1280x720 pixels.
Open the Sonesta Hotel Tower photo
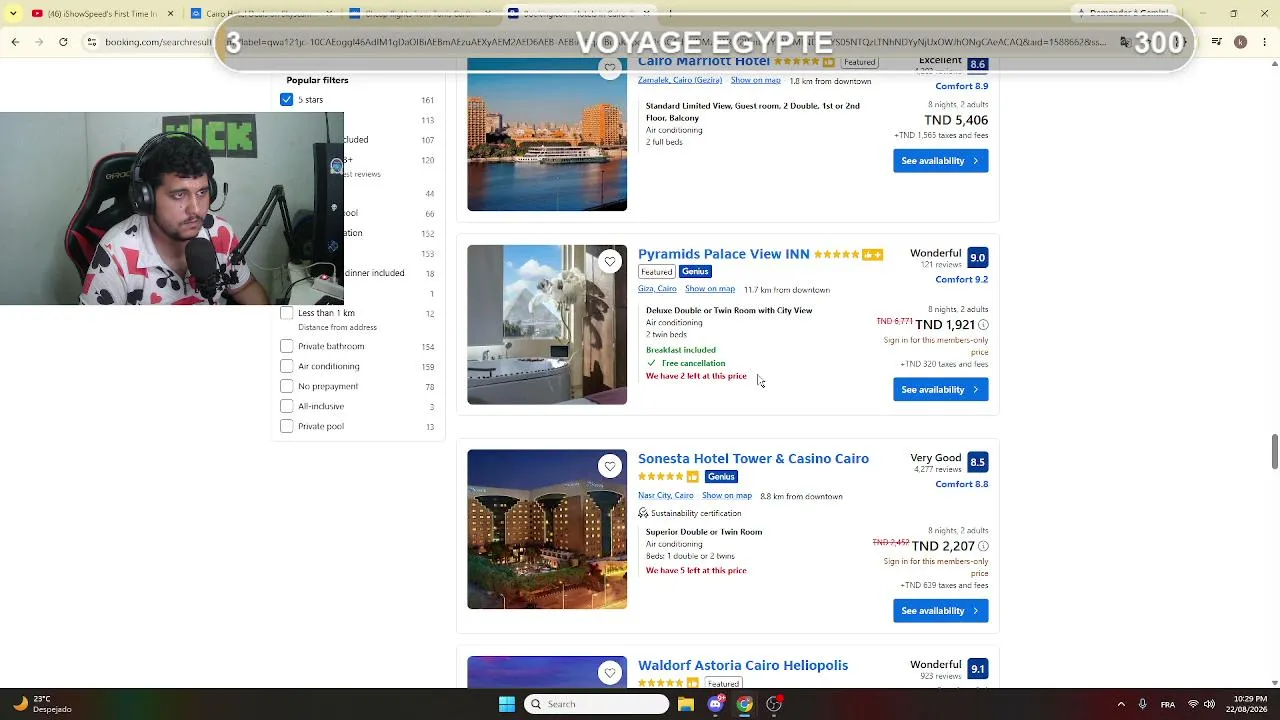(x=547, y=529)
